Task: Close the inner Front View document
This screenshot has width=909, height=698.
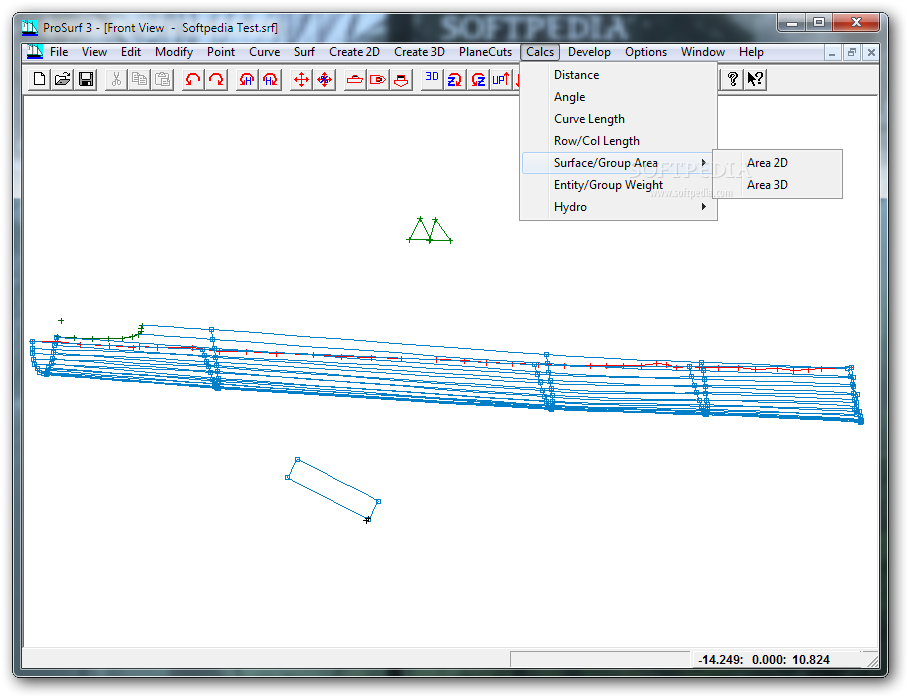Action: pyautogui.click(x=871, y=53)
